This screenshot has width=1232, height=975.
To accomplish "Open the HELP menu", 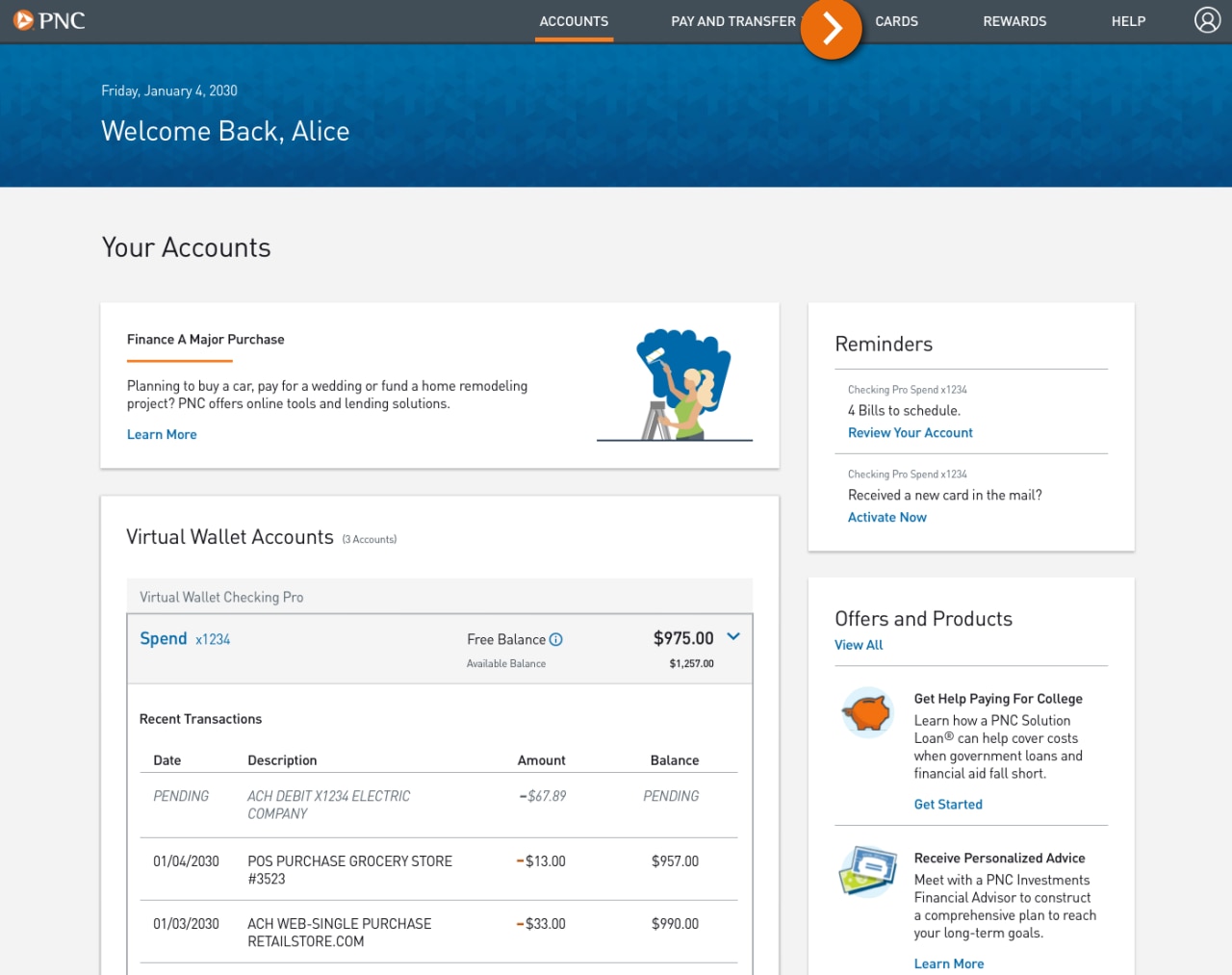I will pyautogui.click(x=1128, y=20).
